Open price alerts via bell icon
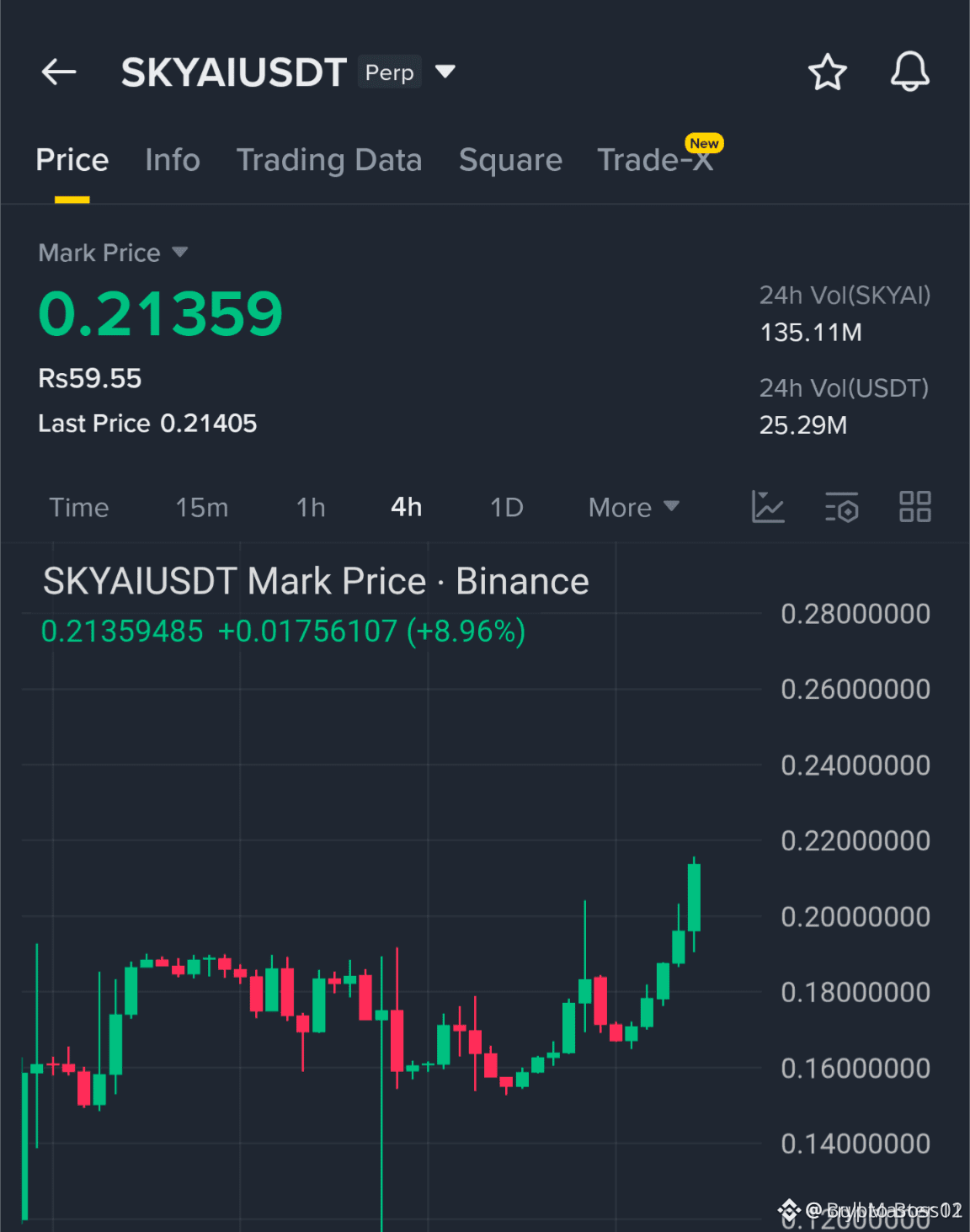The width and height of the screenshot is (970, 1232). [x=910, y=72]
